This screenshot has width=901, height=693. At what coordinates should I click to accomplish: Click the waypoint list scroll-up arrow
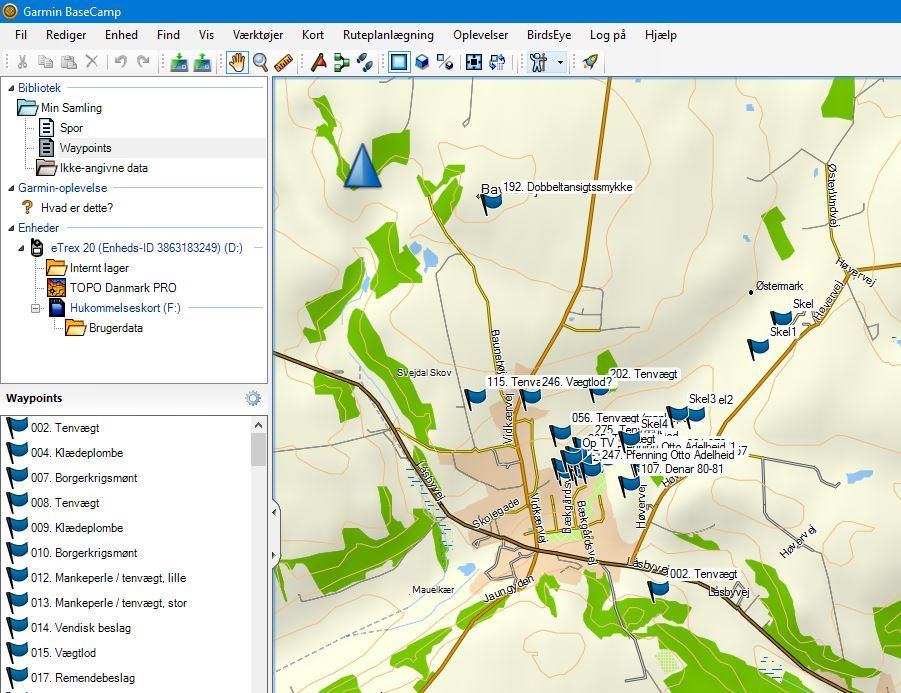point(258,425)
